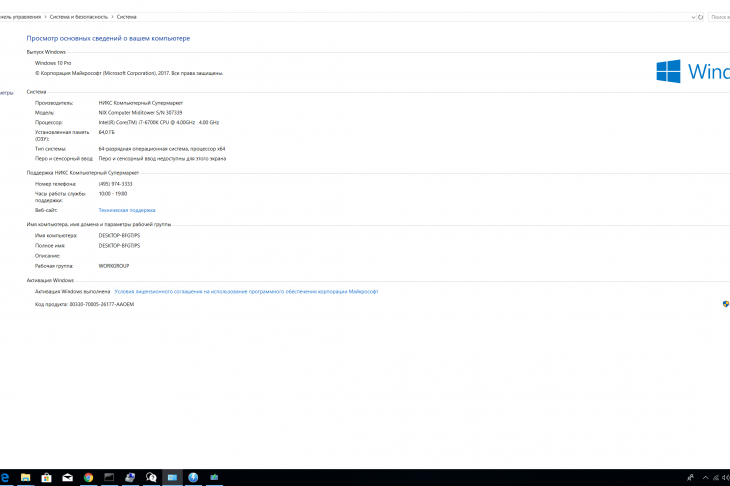Select phone number '(495) 974-3333'
The image size is (730, 486).
pyautogui.click(x=115, y=184)
